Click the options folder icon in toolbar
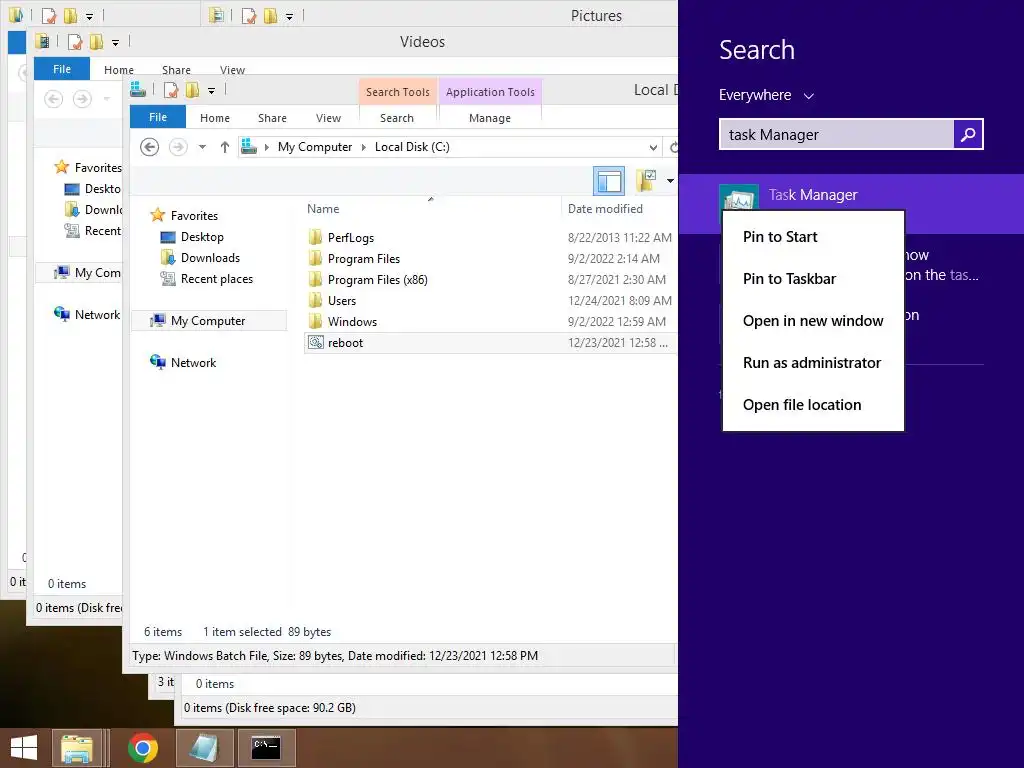 point(647,180)
